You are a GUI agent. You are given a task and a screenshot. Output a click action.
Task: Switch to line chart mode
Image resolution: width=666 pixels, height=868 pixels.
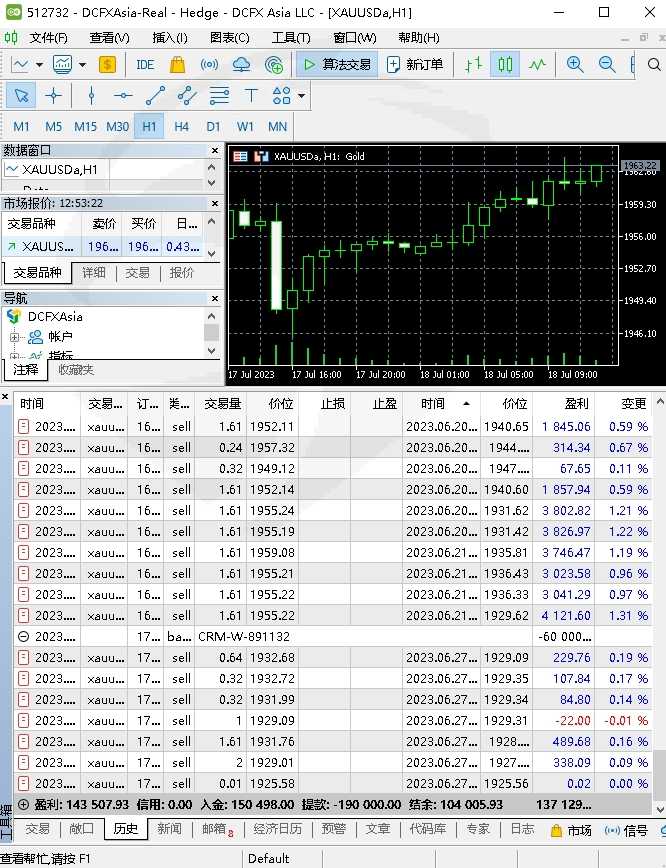(x=537, y=65)
